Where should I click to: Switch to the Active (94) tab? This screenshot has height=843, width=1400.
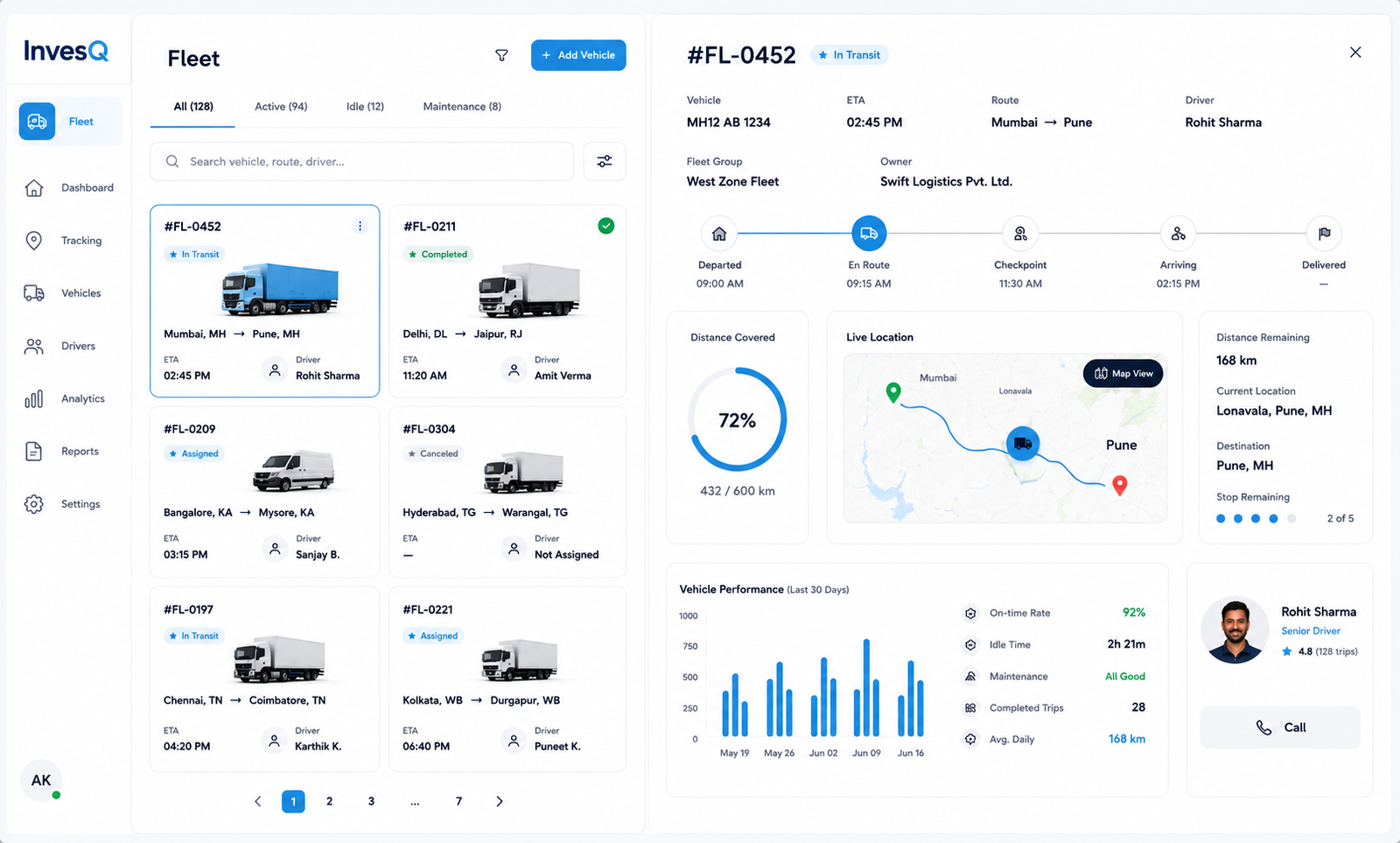coord(281,107)
